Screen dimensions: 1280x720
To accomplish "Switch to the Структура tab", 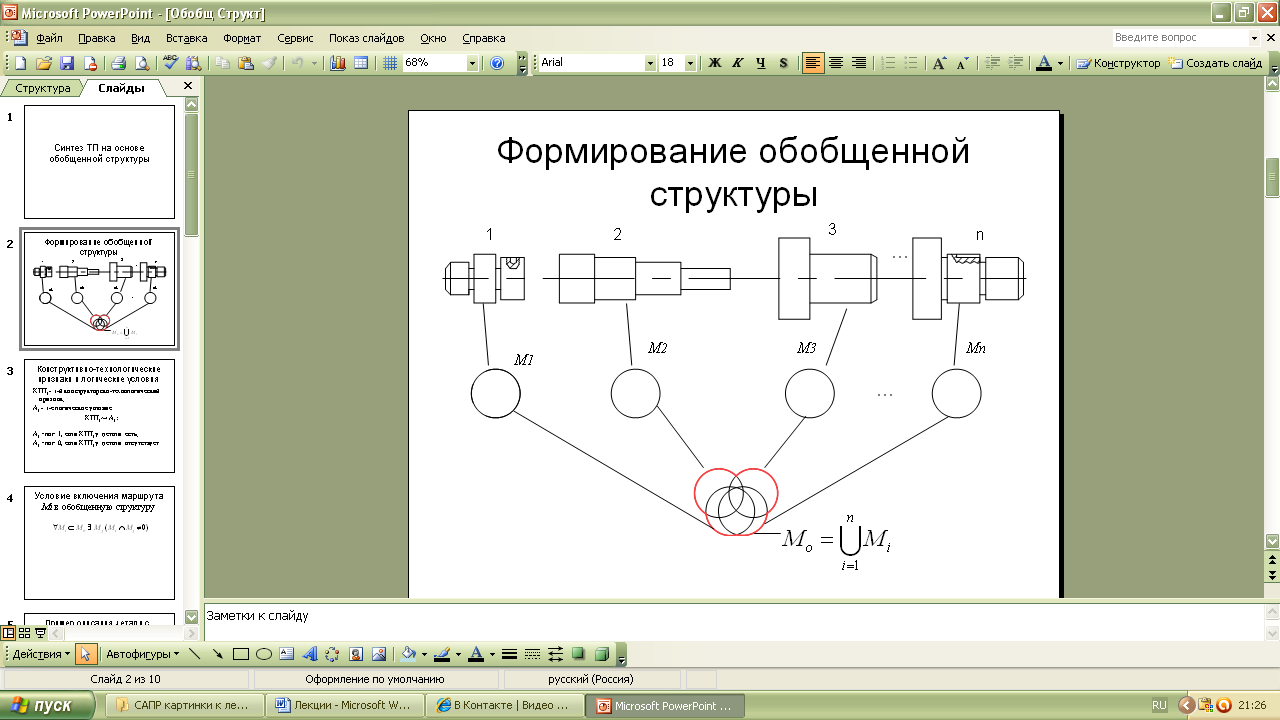I will 43,88.
